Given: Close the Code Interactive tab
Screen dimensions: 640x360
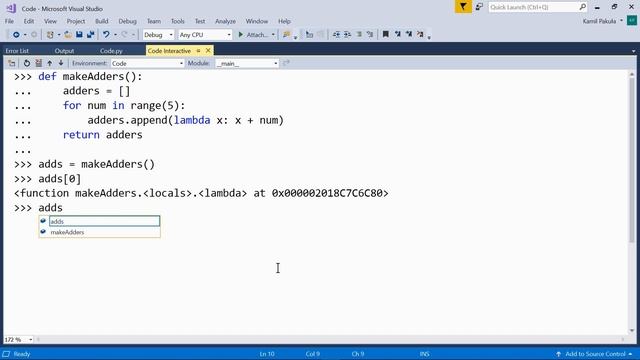Looking at the screenshot, I should click(x=208, y=51).
